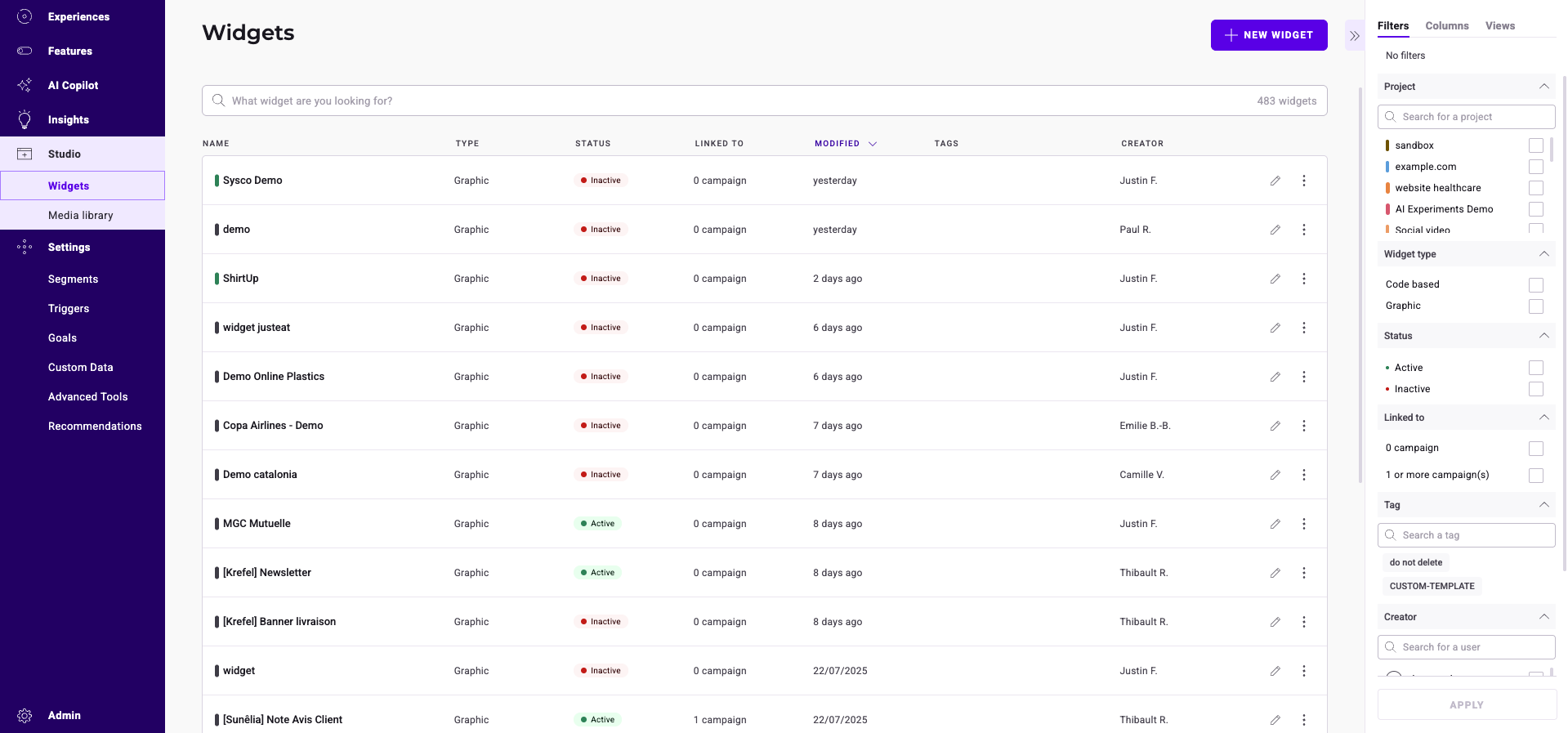1568x733 pixels.
Task: Check the 0 campaign linked filter
Action: 1536,449
